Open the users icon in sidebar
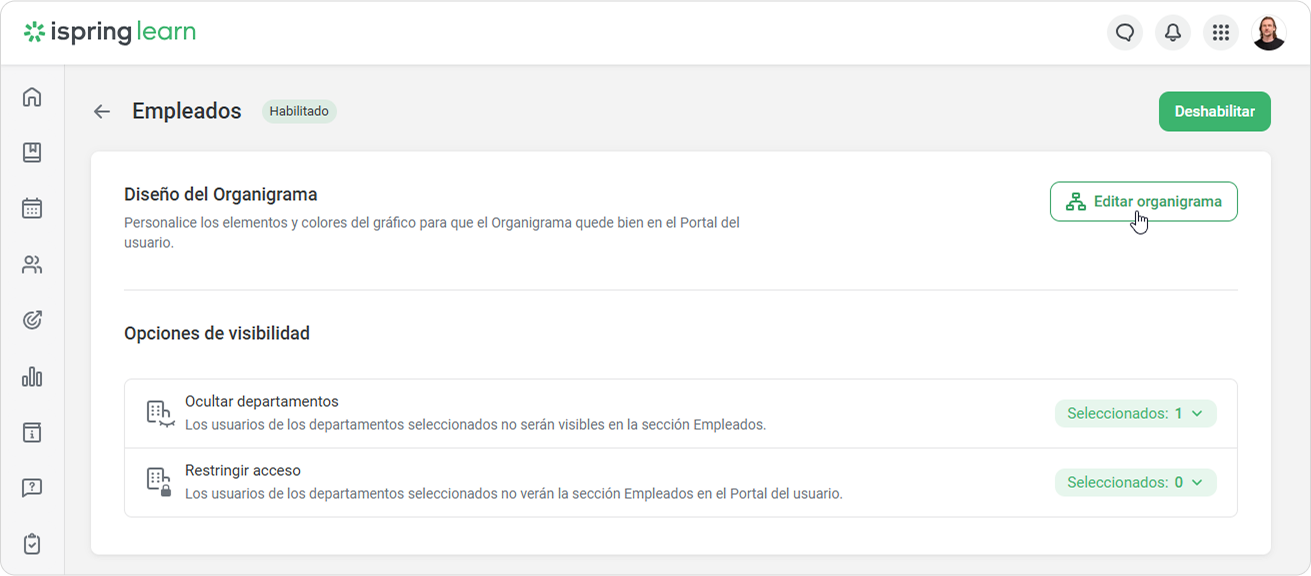1311x576 pixels. [x=32, y=265]
